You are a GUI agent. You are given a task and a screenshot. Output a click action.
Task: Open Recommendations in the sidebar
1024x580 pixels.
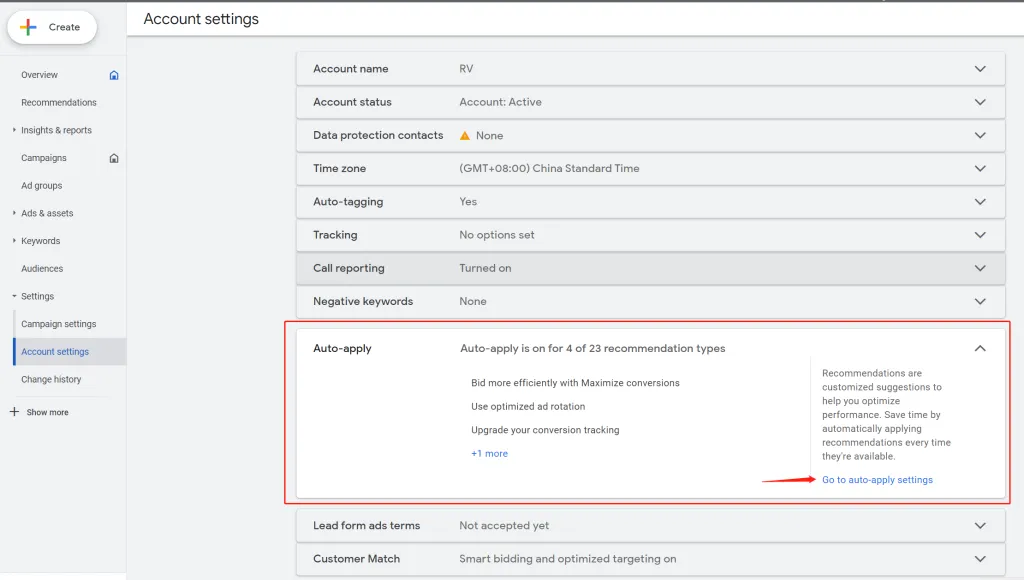point(59,103)
